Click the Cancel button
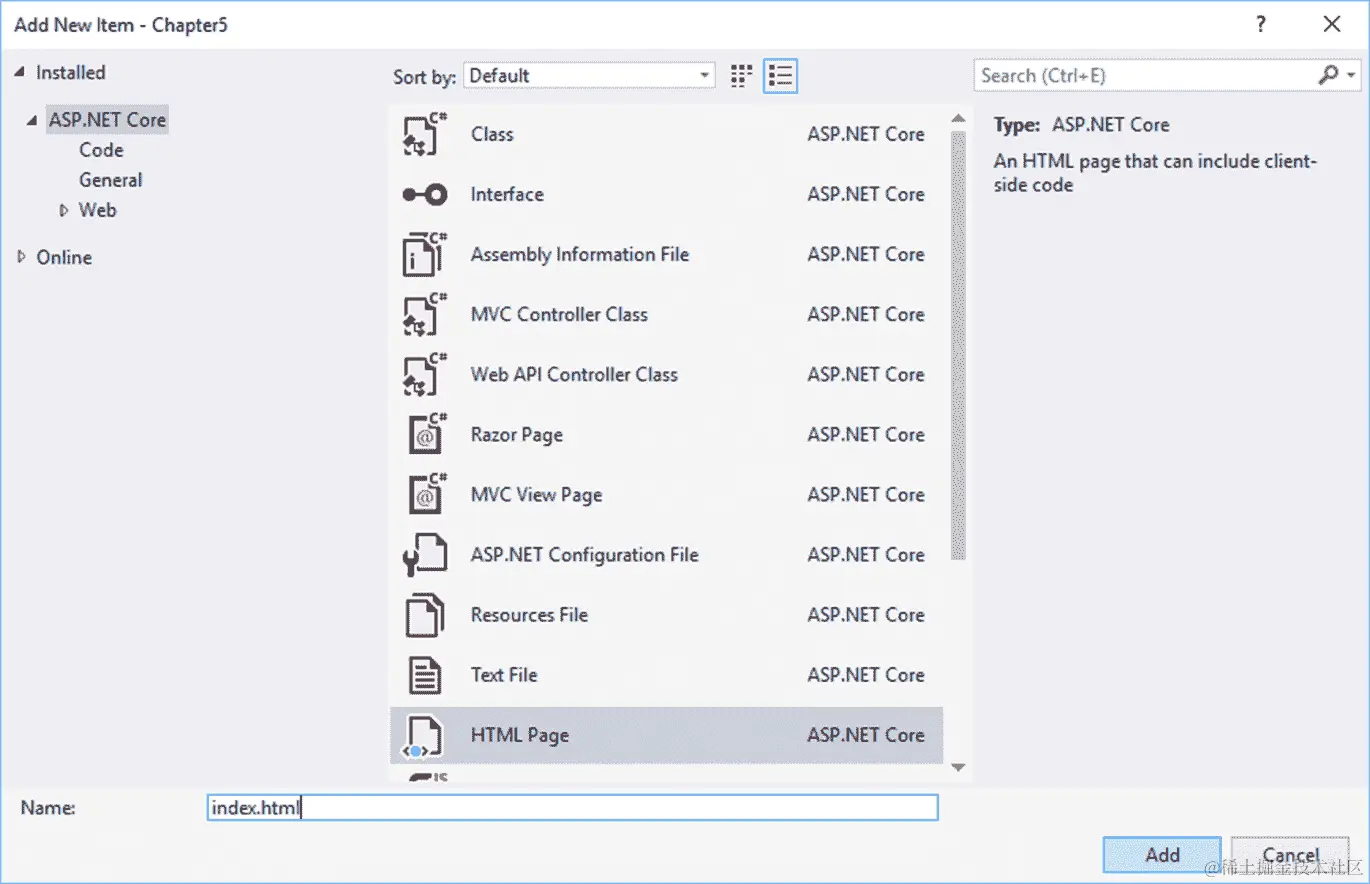 [x=1290, y=855]
